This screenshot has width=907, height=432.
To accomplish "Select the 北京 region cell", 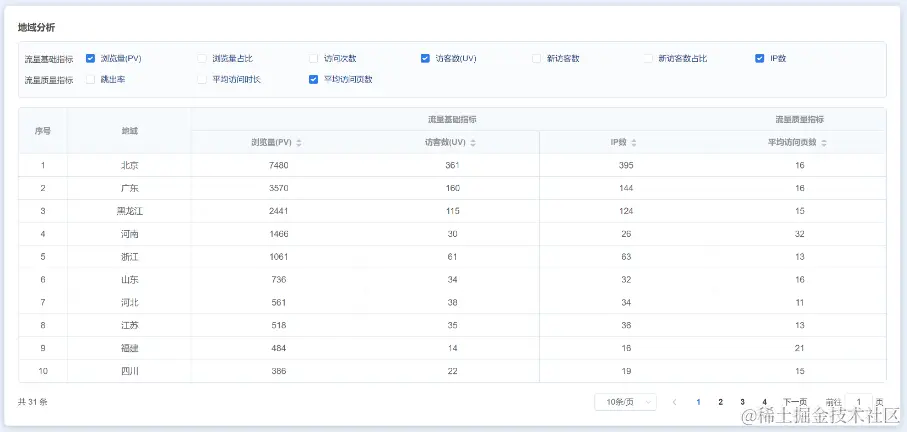I will (130, 165).
